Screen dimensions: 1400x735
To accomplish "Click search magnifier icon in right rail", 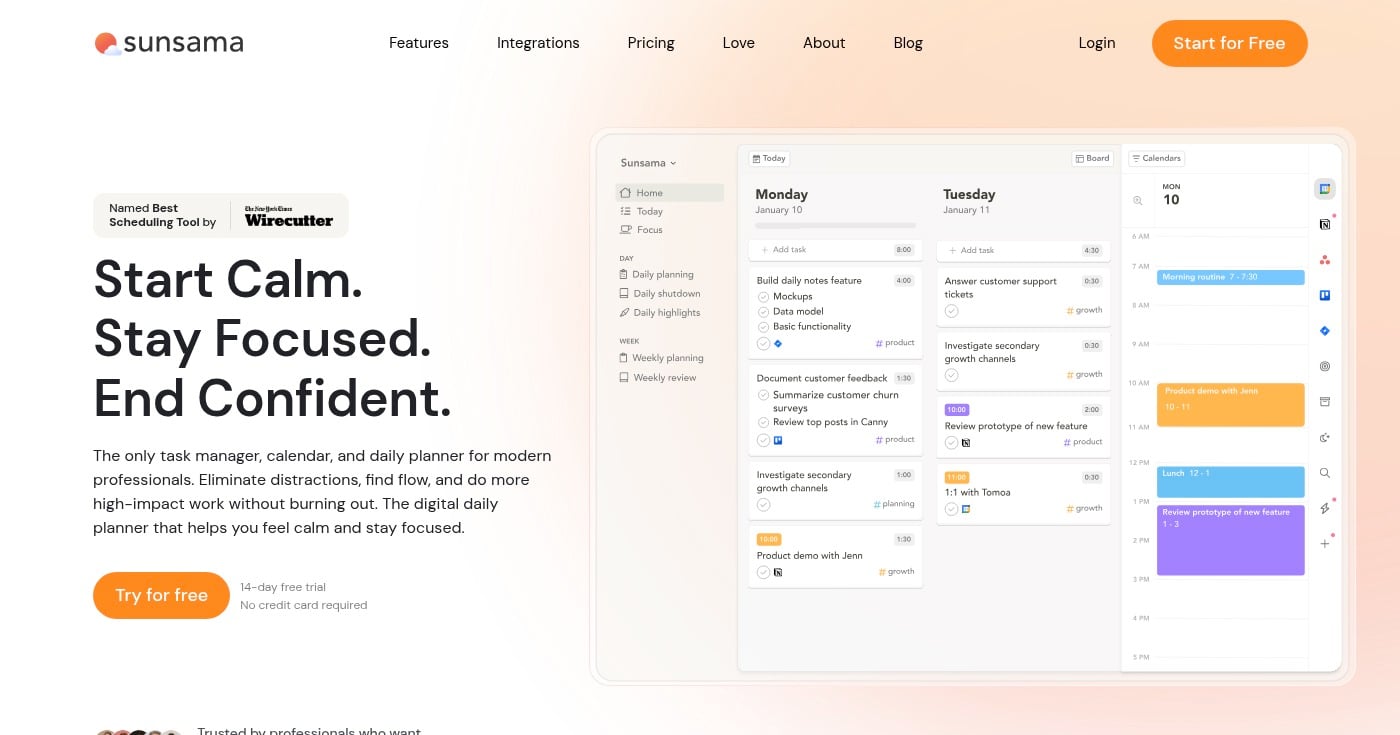I will point(1324,473).
